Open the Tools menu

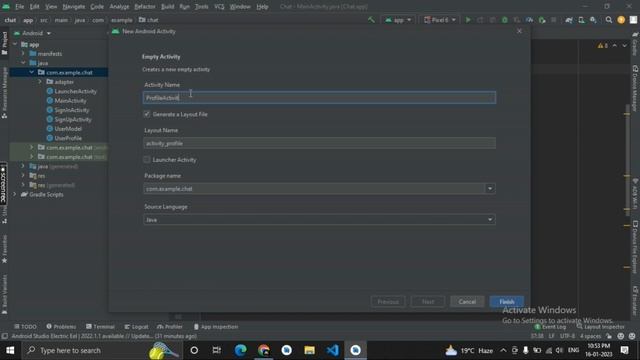(202, 7)
